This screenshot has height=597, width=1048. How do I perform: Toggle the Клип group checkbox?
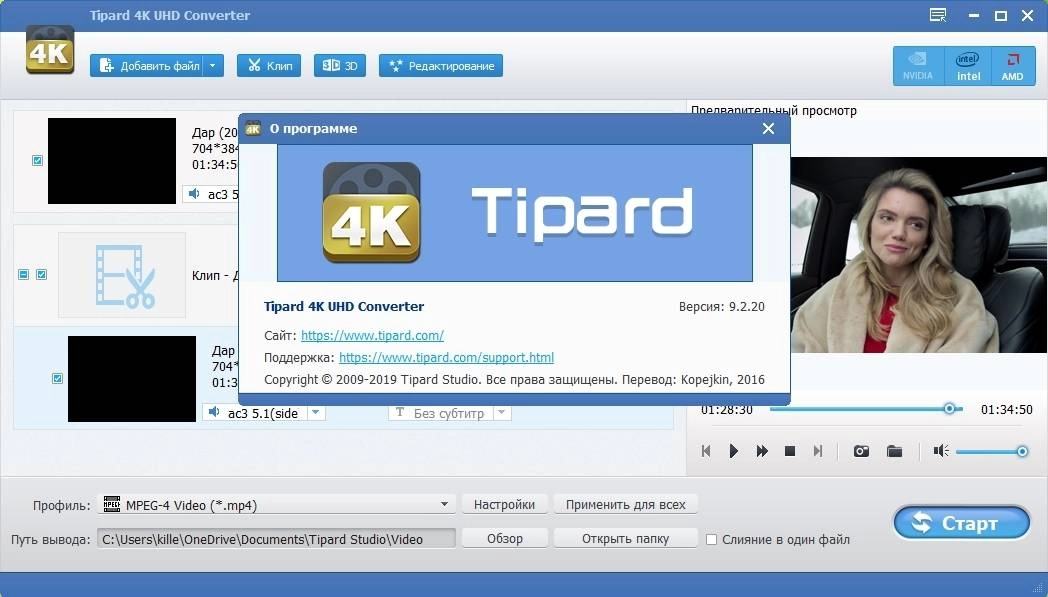pyautogui.click(x=41, y=275)
